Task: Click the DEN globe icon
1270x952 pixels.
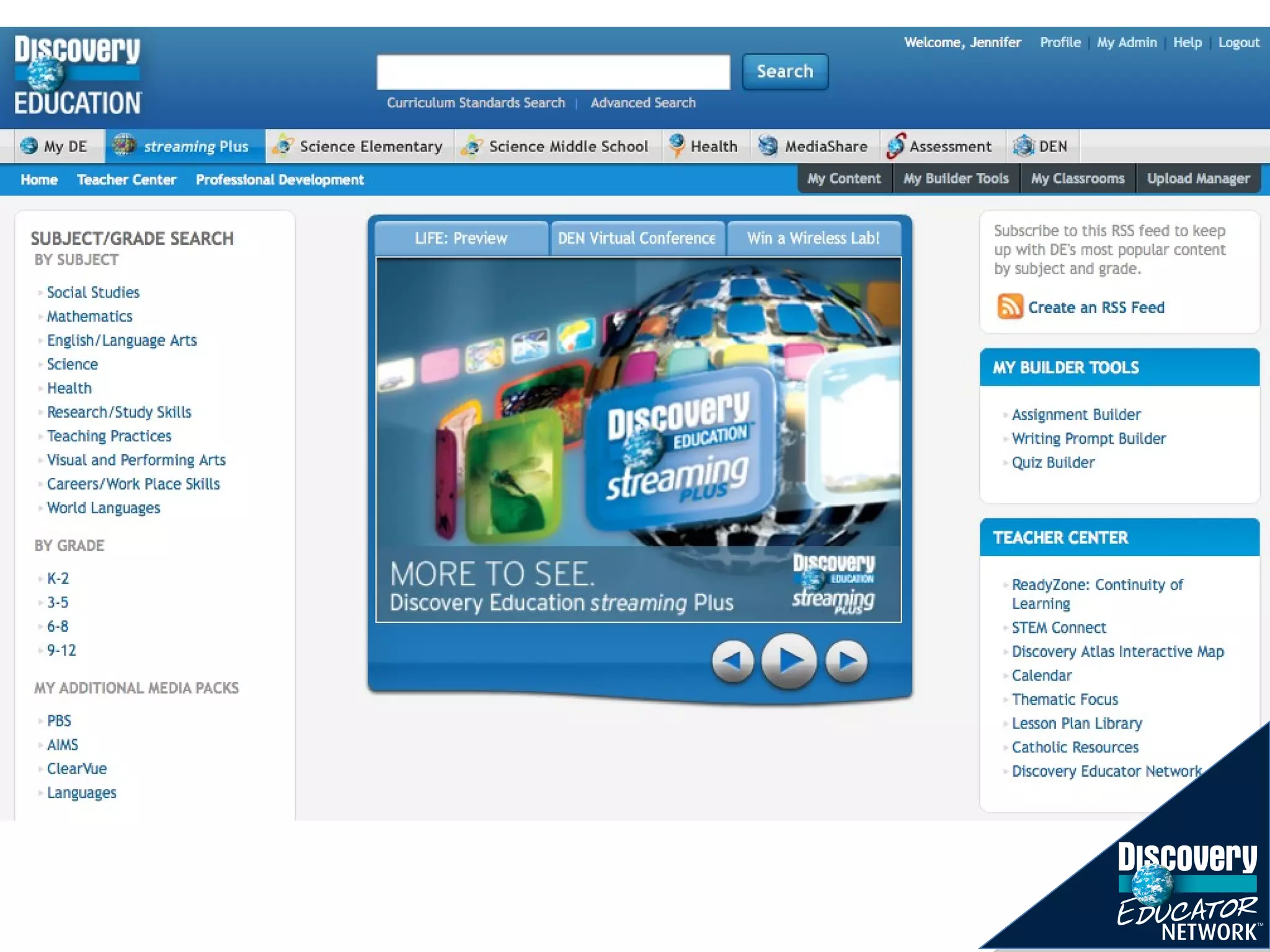Action: 1023,146
